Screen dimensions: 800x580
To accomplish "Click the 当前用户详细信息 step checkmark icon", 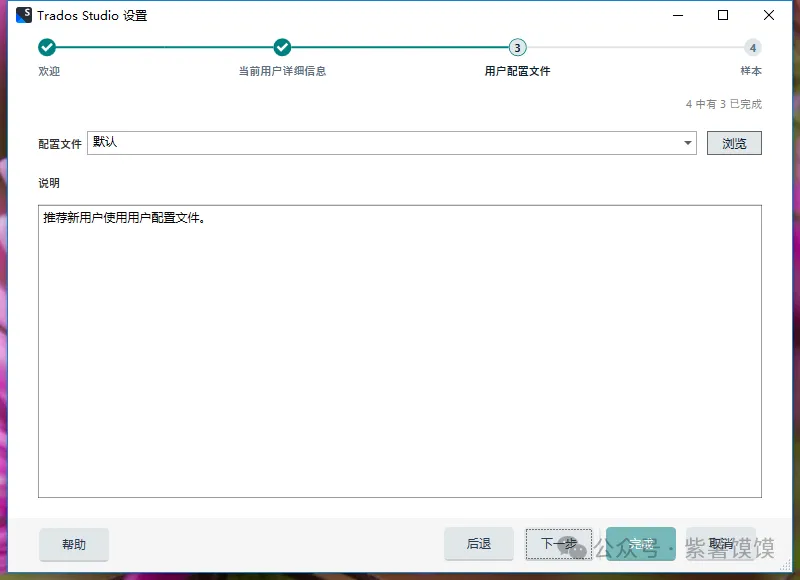I will click(x=282, y=47).
